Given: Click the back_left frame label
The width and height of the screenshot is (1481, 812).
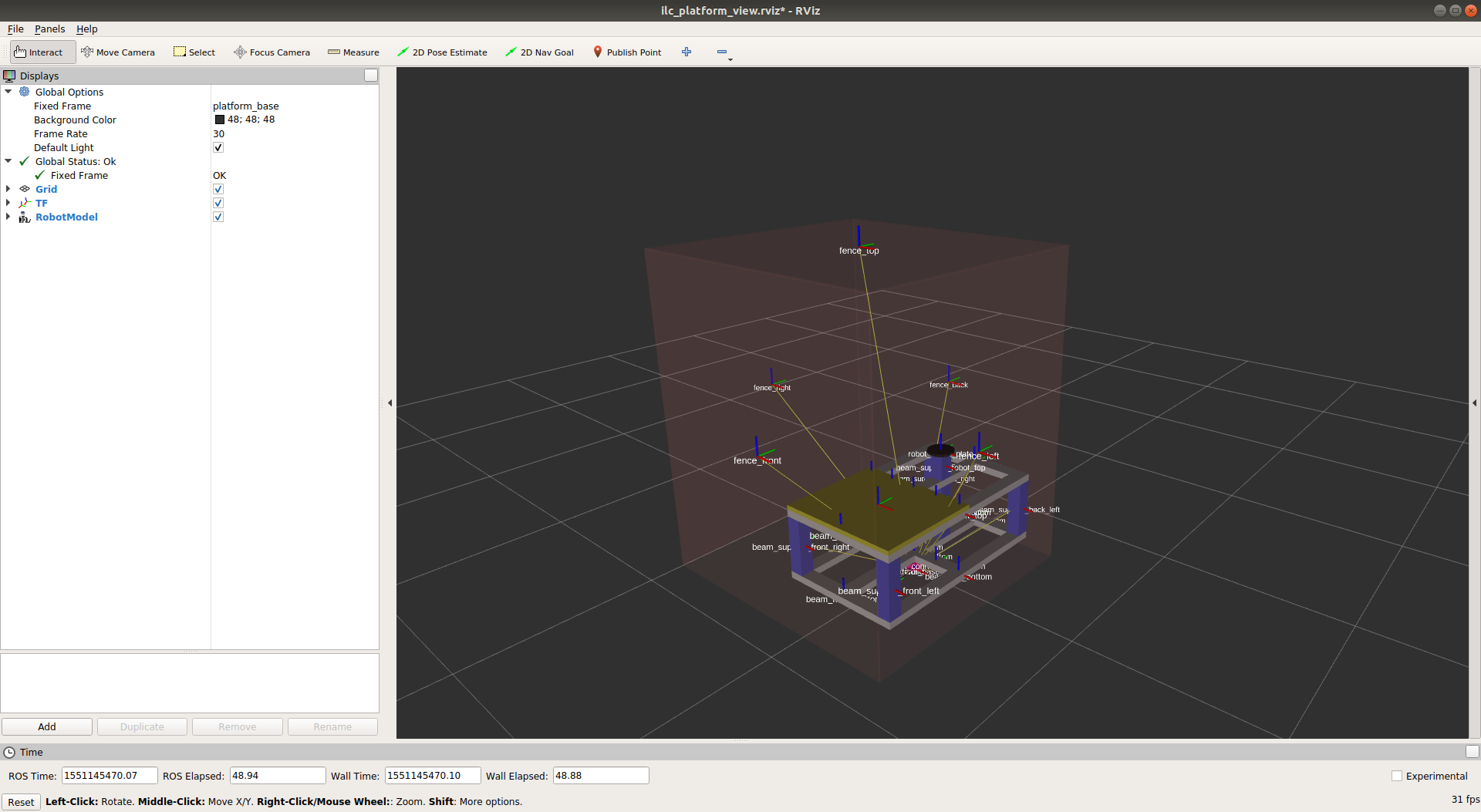Looking at the screenshot, I should click(1044, 510).
